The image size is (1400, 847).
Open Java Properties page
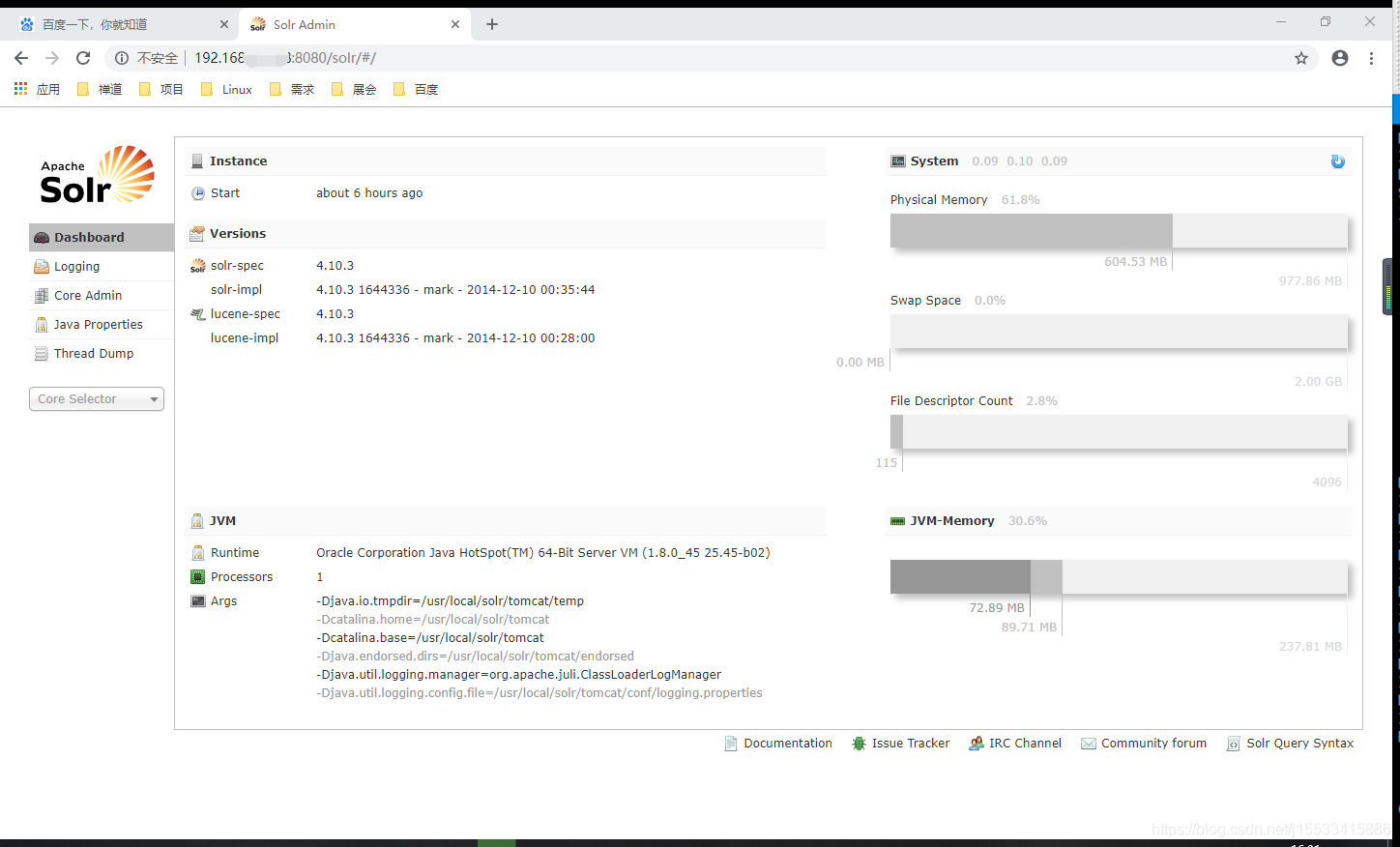coord(102,325)
